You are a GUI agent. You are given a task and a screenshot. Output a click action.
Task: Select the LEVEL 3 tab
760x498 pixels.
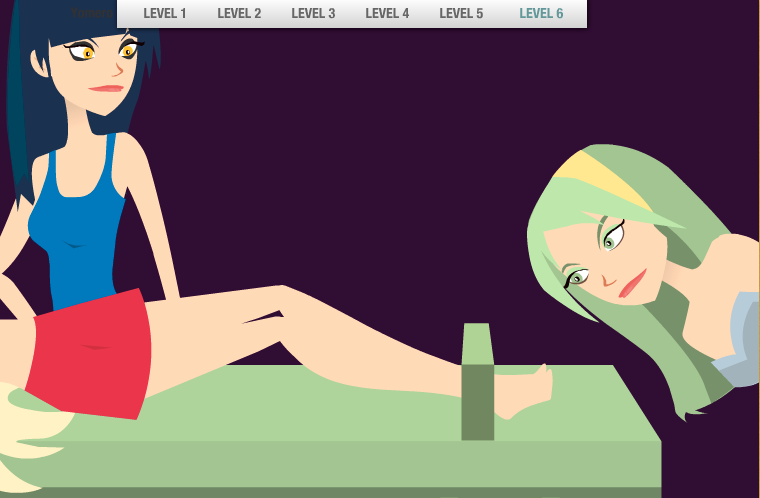click(x=313, y=14)
